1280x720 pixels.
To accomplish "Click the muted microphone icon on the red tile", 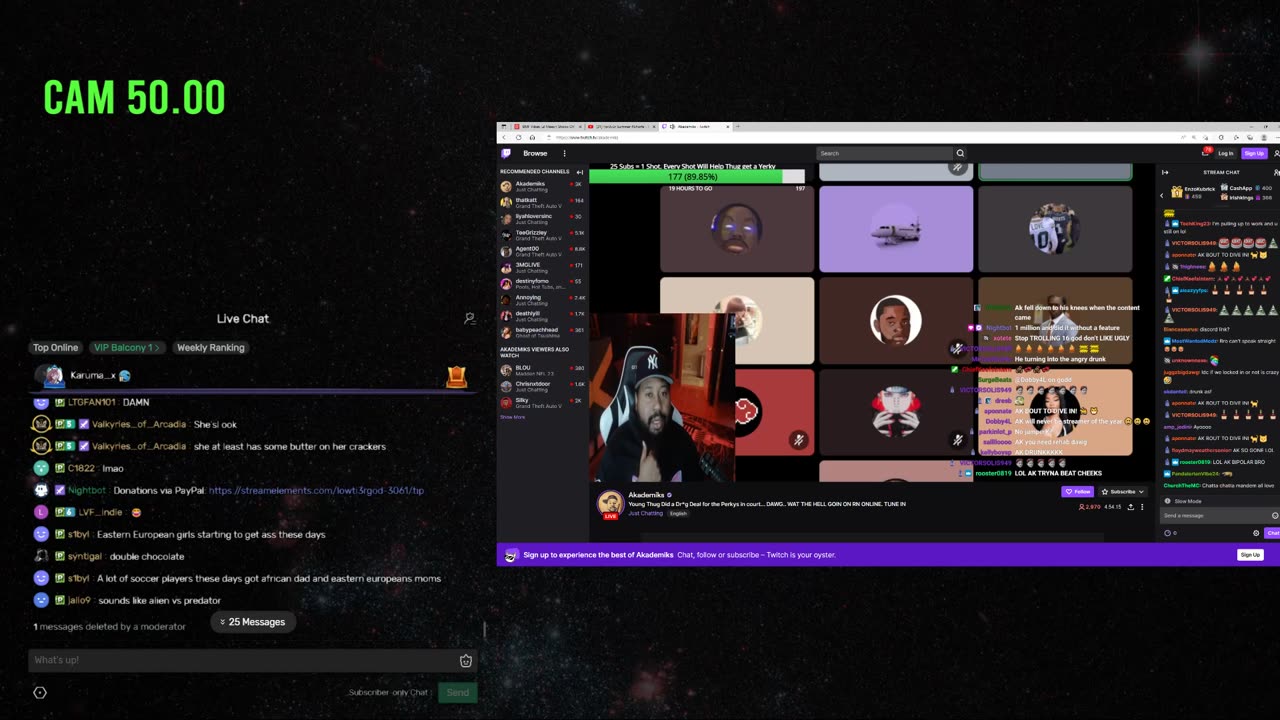I will [x=798, y=439].
